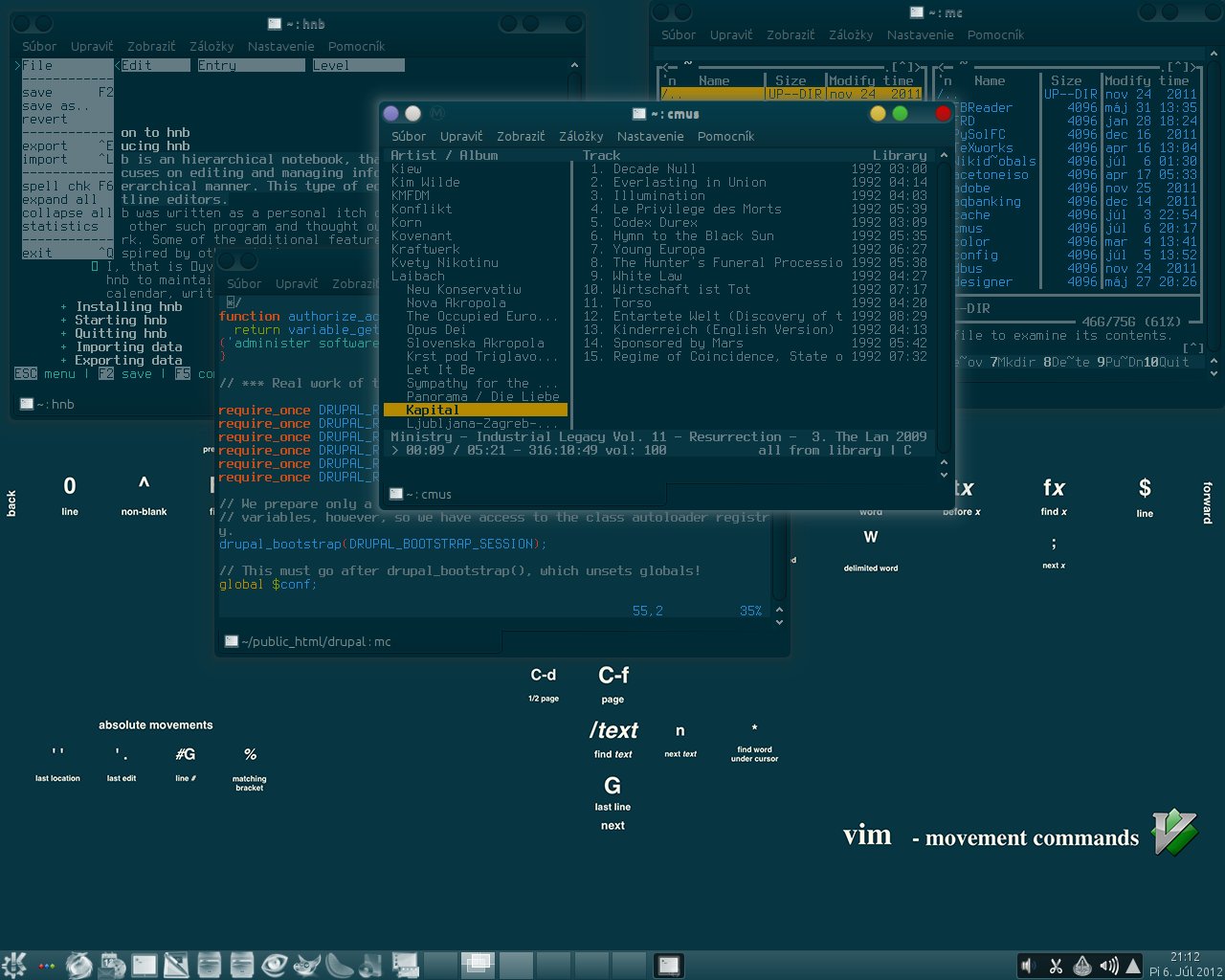Open Upraviť menu in cmus window

461,136
